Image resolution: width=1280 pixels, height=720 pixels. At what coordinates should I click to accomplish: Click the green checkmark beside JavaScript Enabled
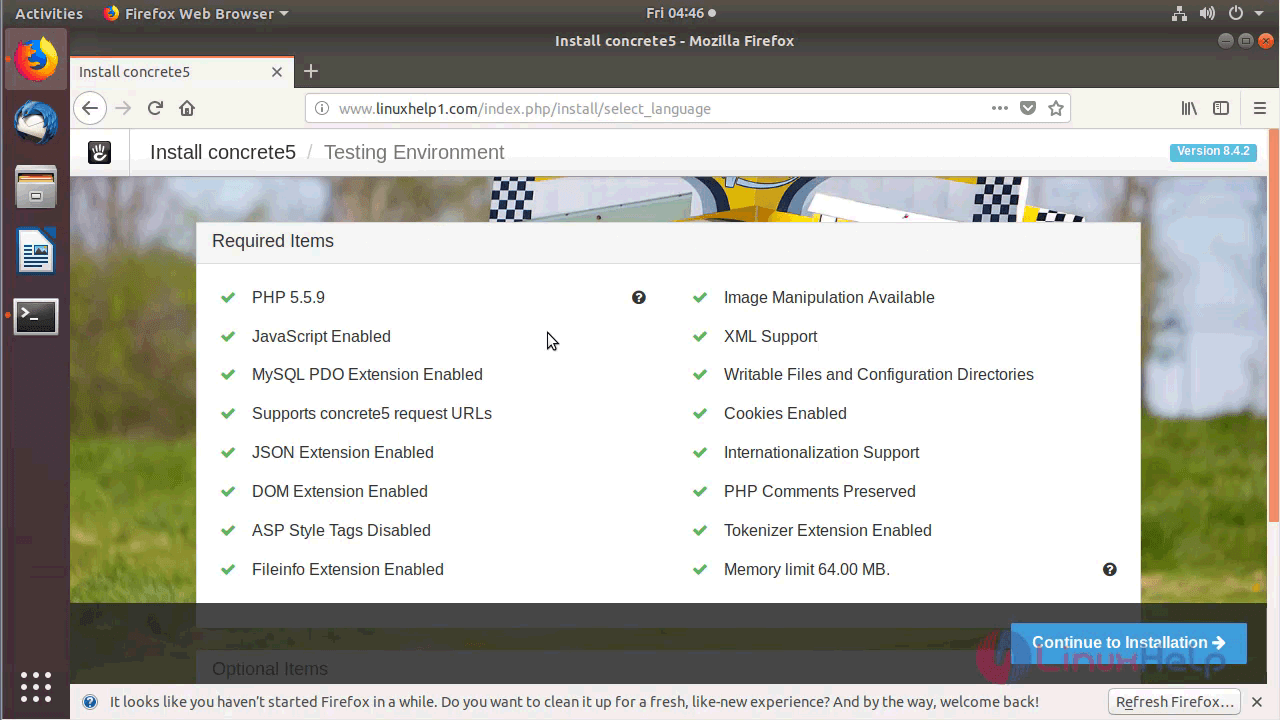[x=228, y=336]
